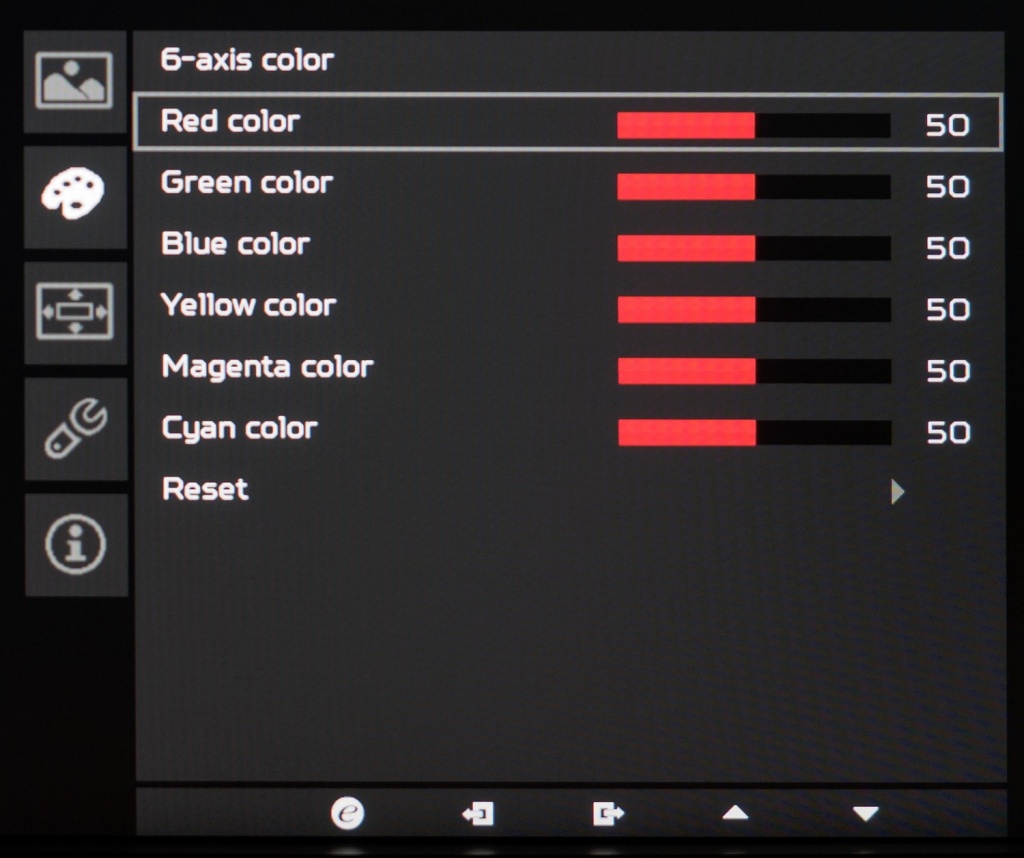
Task: Click the Magenta color slider bar
Action: pyautogui.click(x=753, y=371)
